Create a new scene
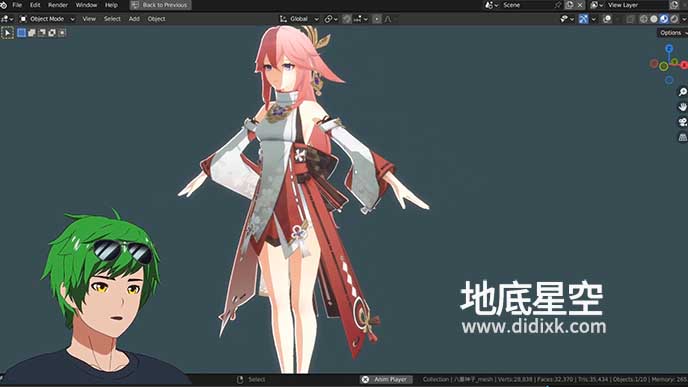688x387 pixels. coord(570,5)
